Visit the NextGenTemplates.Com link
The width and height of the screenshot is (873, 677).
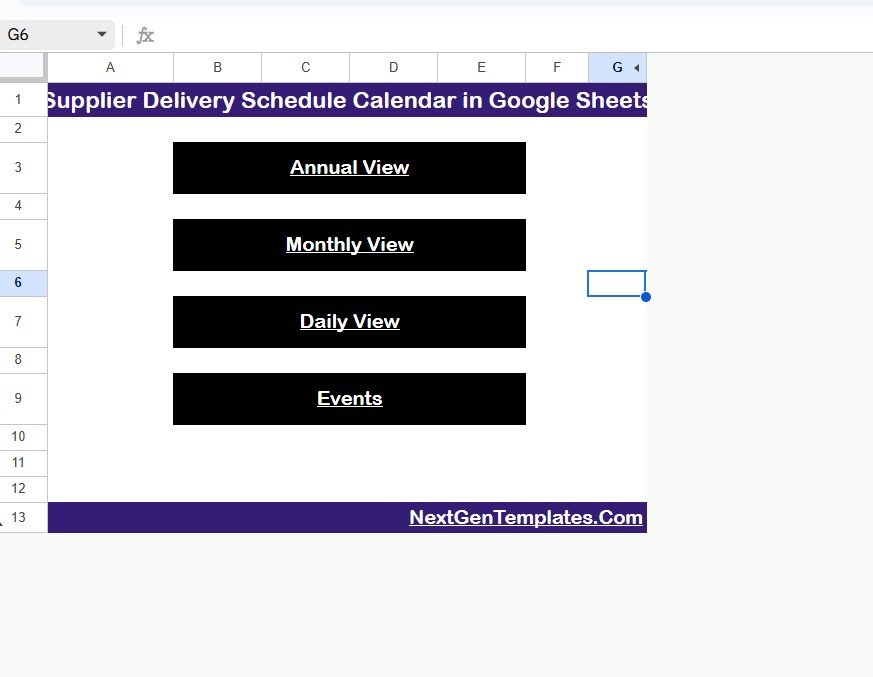click(525, 518)
